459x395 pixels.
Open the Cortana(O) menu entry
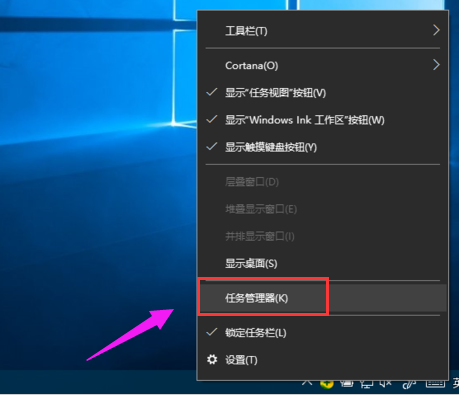click(323, 65)
